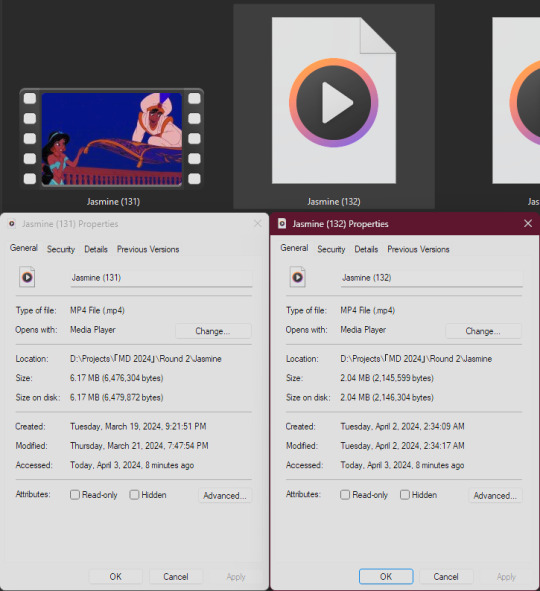
Task: Click size on disk value 2.04 MB (2,146,304 bytes)
Action: (387, 397)
